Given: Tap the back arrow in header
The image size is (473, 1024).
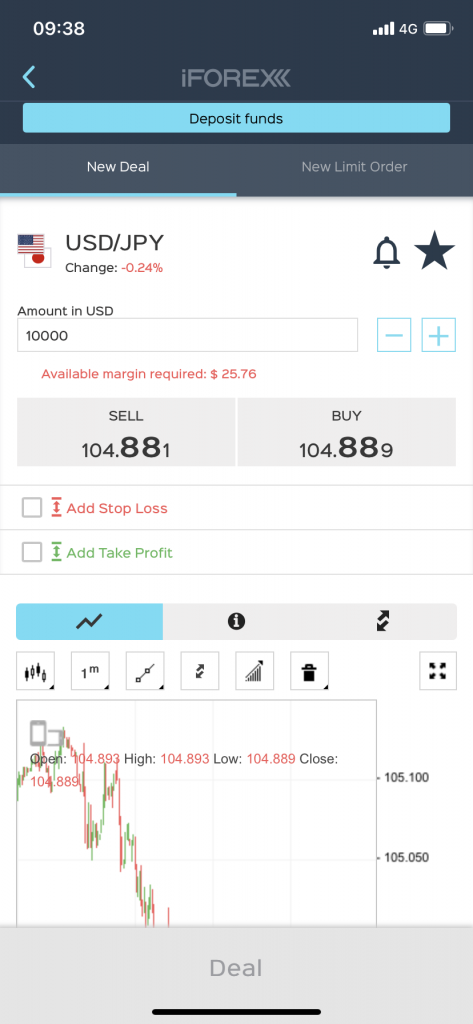Looking at the screenshot, I should click(x=29, y=78).
